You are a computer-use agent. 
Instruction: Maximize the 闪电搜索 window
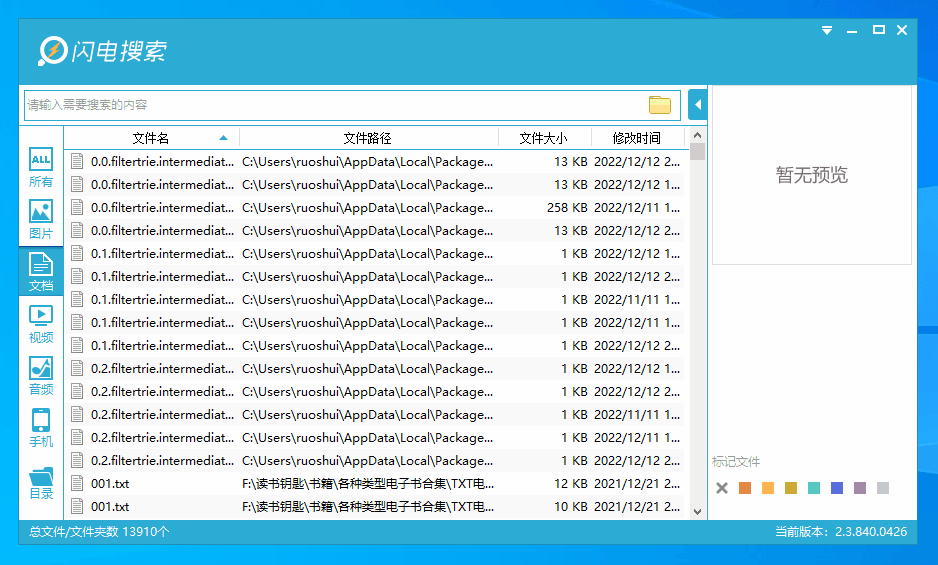[x=878, y=30]
